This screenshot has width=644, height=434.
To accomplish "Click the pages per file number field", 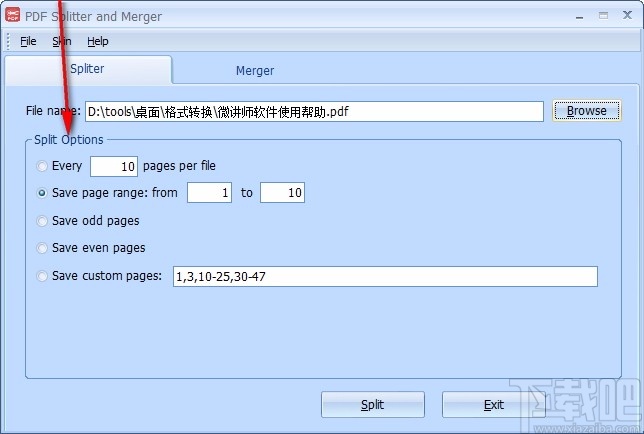I will tap(114, 166).
